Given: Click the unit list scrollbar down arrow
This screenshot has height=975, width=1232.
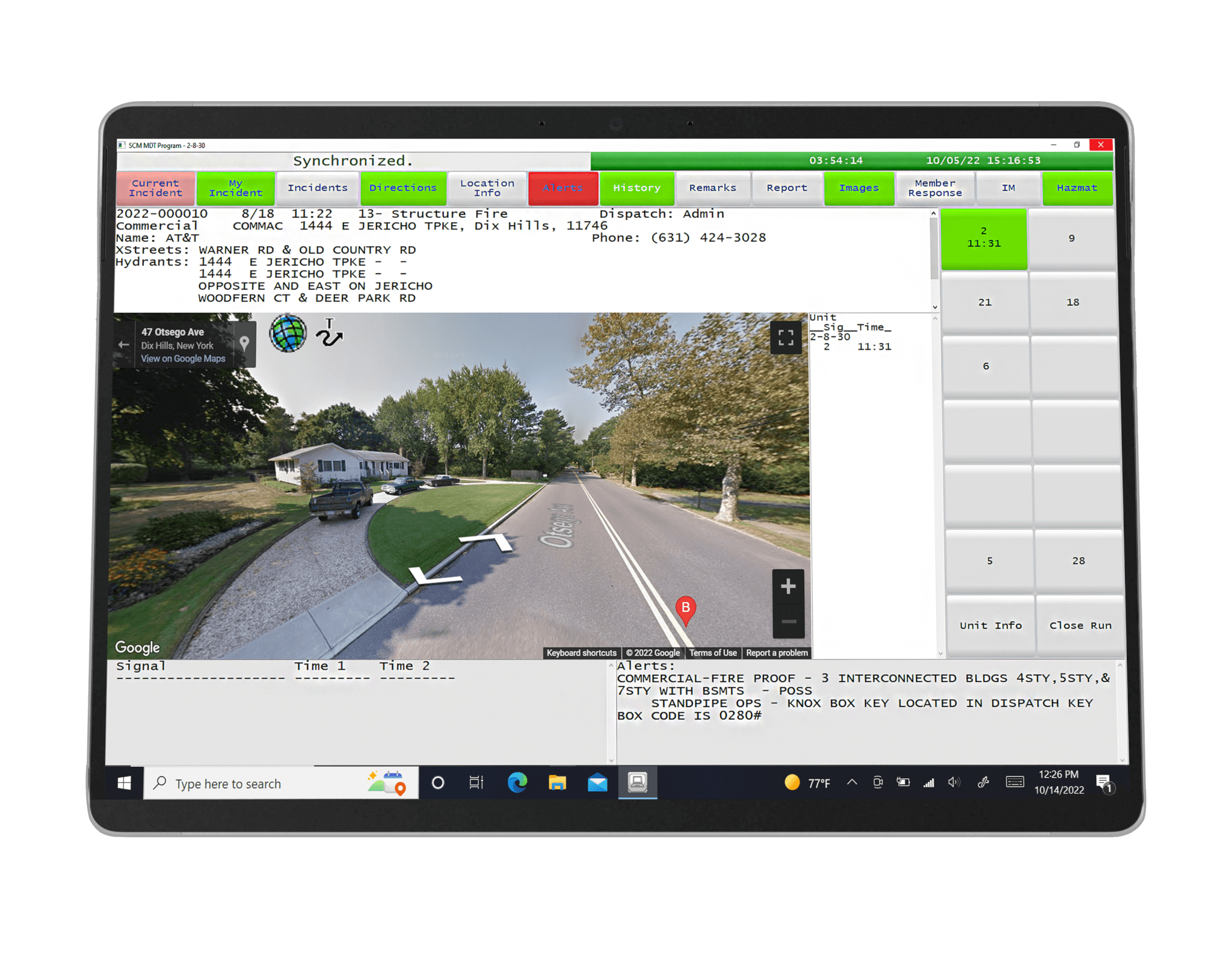Looking at the screenshot, I should [x=940, y=654].
